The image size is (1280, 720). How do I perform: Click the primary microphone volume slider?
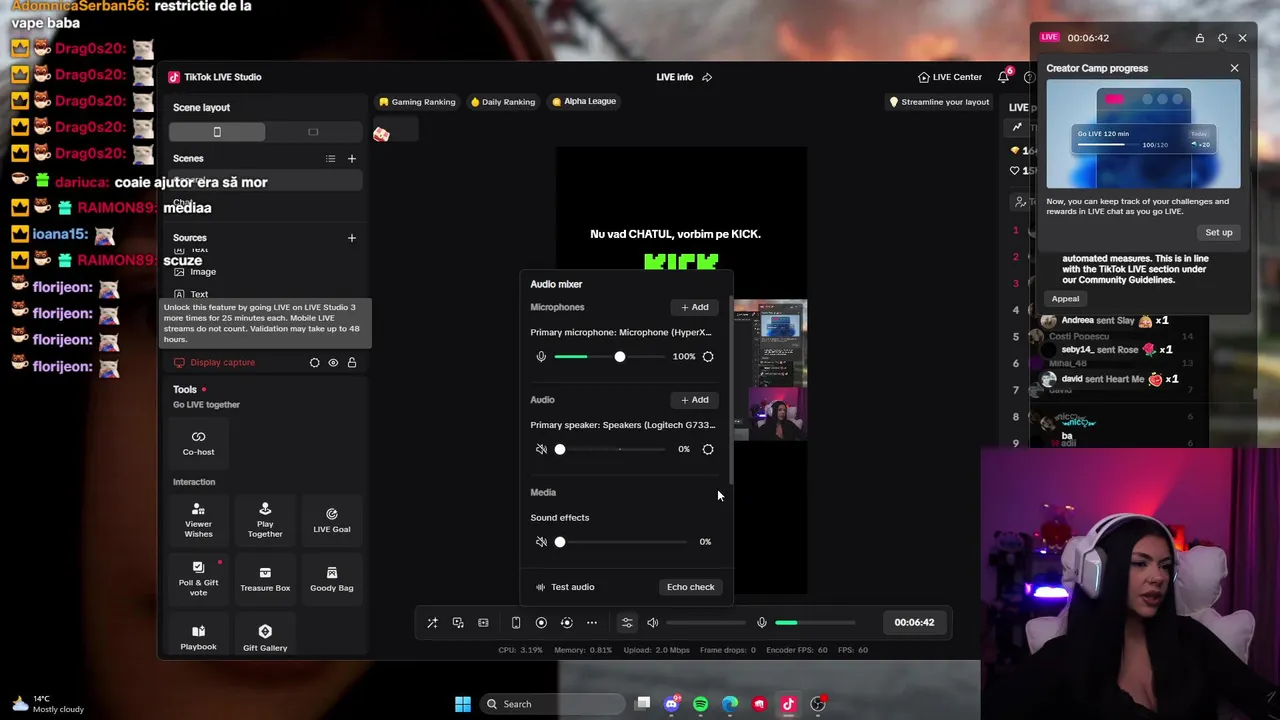[x=610, y=356]
